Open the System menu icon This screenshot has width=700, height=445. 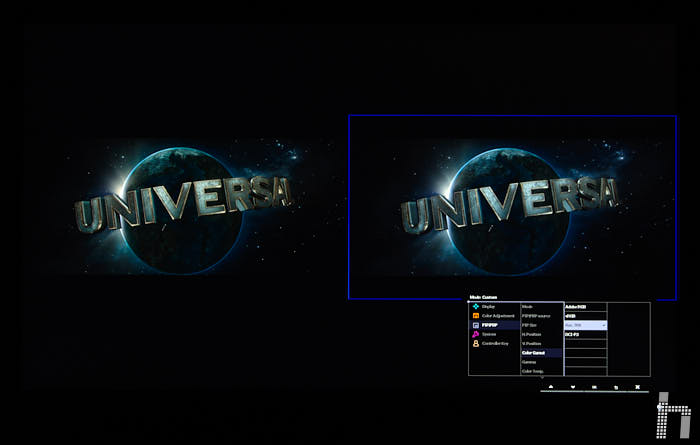click(x=476, y=334)
